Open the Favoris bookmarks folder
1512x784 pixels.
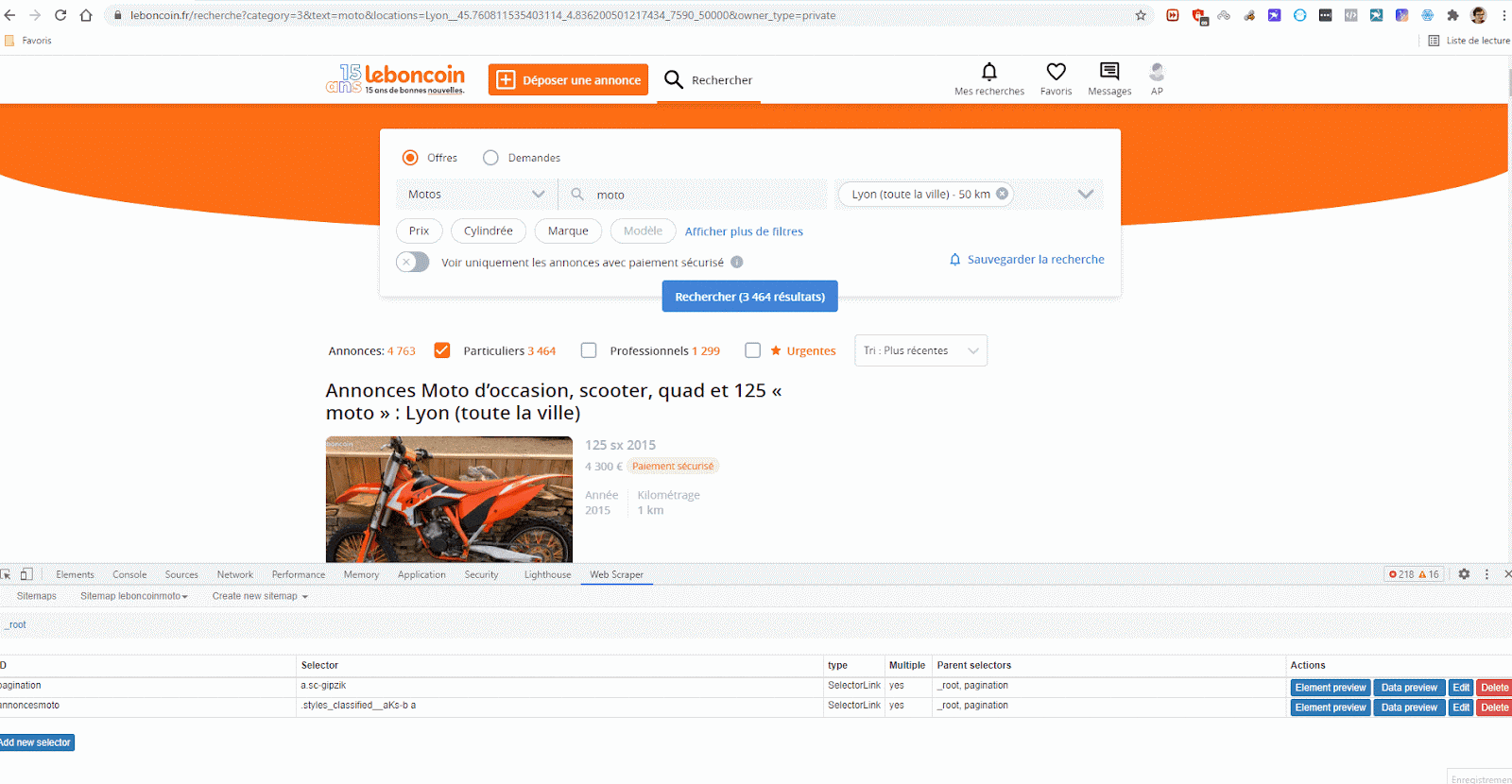point(28,41)
